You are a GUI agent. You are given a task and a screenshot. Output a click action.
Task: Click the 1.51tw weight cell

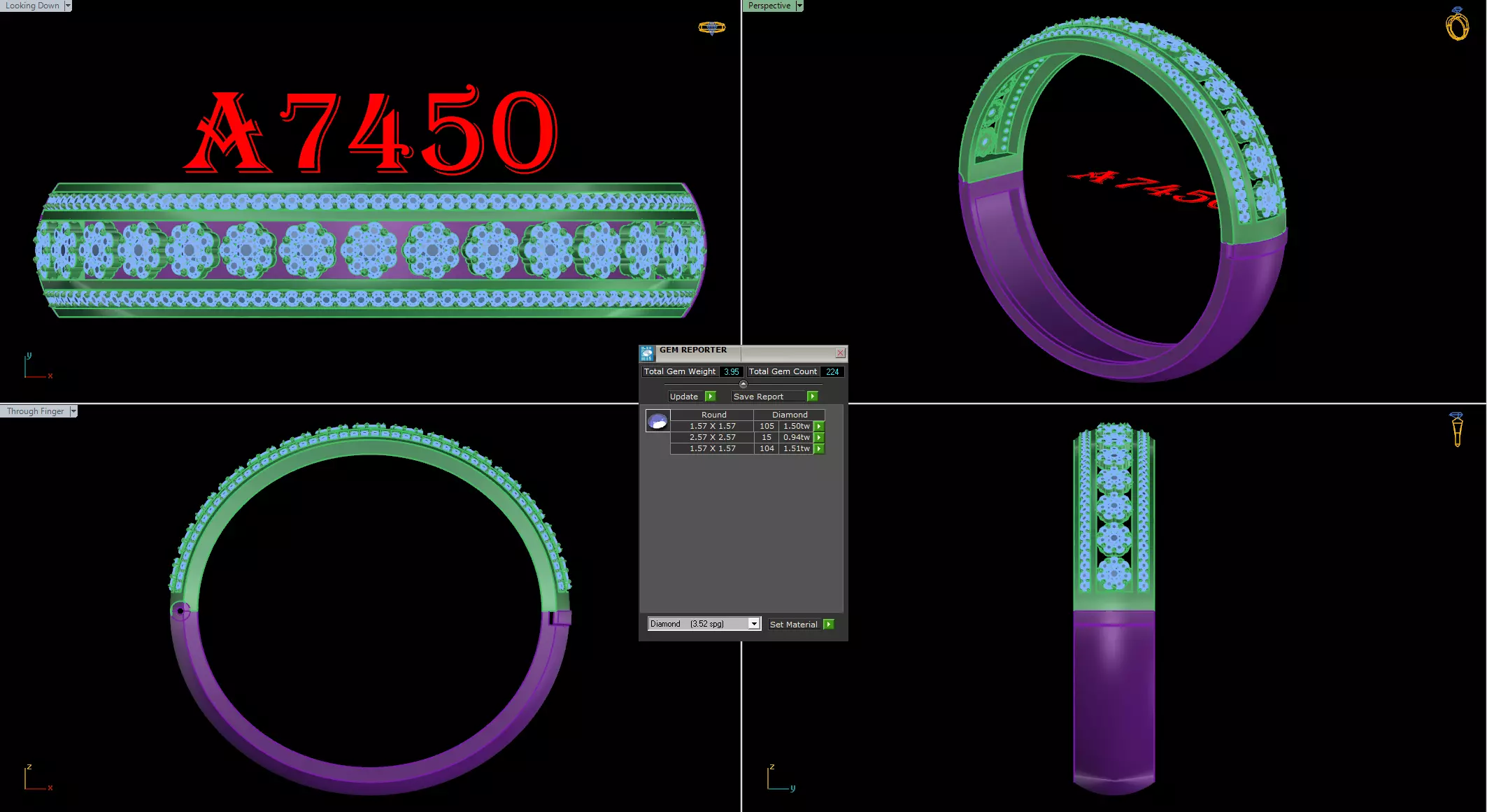[x=796, y=448]
